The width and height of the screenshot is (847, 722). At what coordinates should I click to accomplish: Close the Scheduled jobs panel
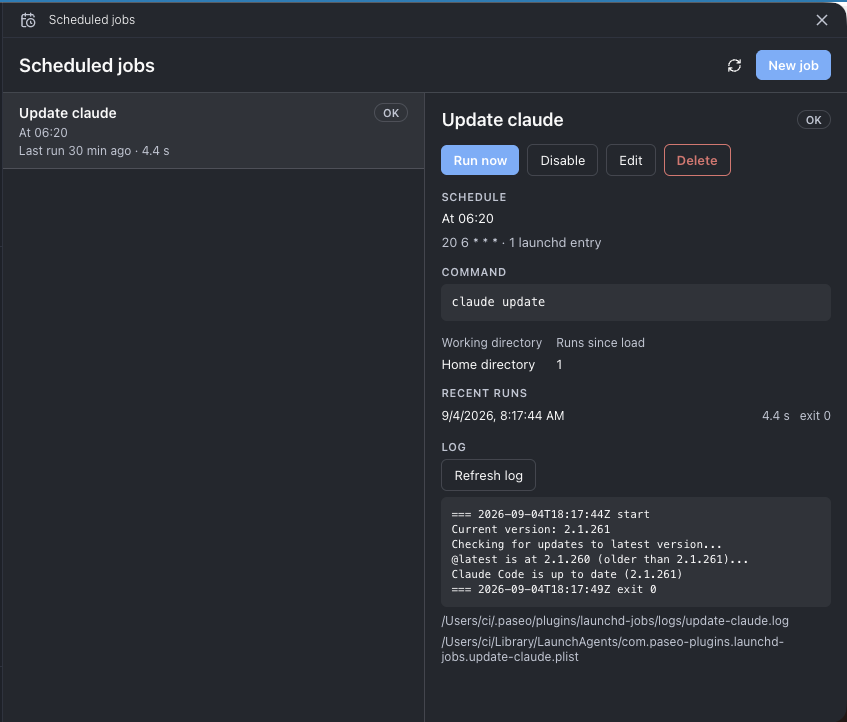822,20
